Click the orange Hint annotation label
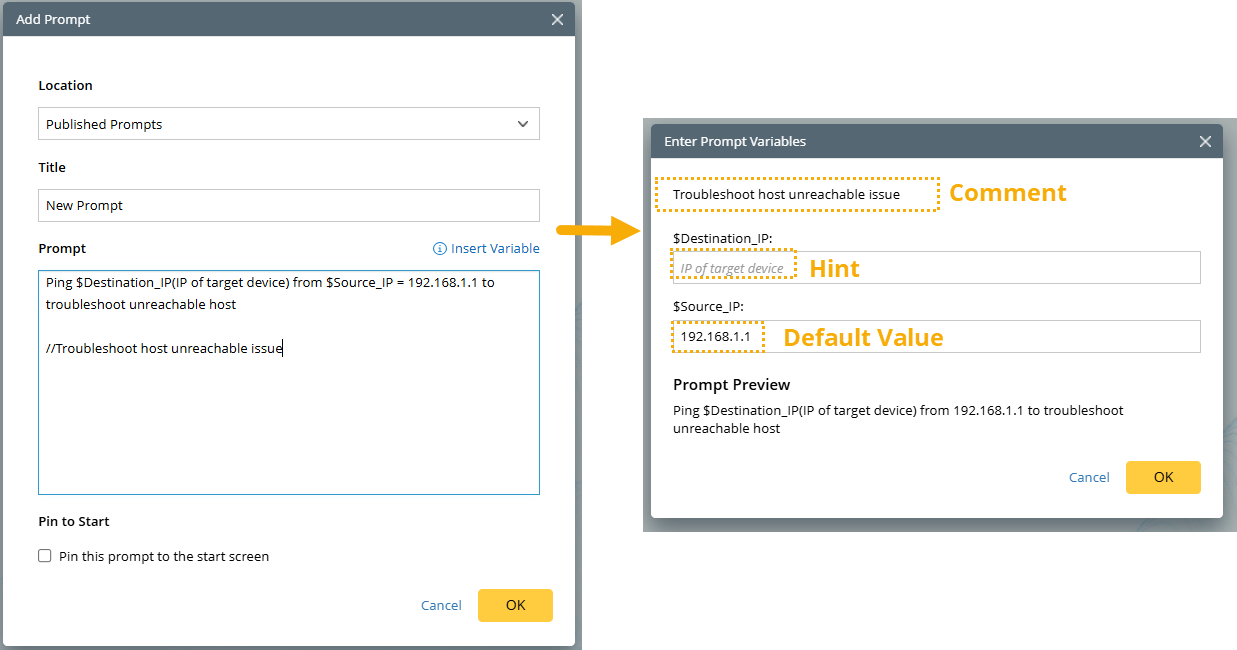The image size is (1237, 650). pyautogui.click(x=834, y=268)
